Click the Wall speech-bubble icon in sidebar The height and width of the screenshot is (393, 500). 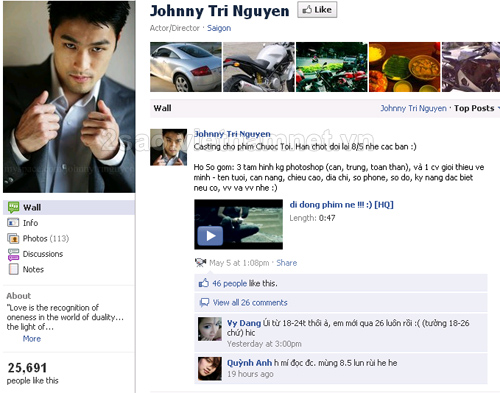pos(13,207)
